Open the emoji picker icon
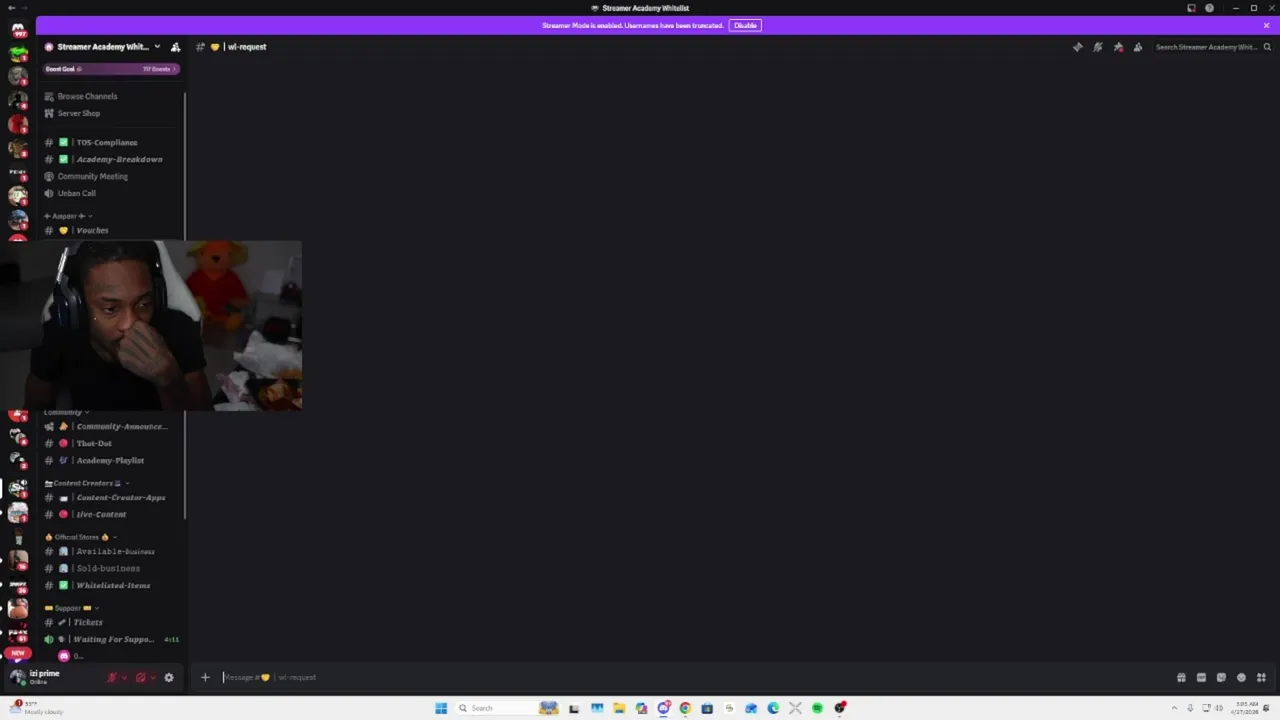The width and height of the screenshot is (1280, 720). pos(1241,678)
